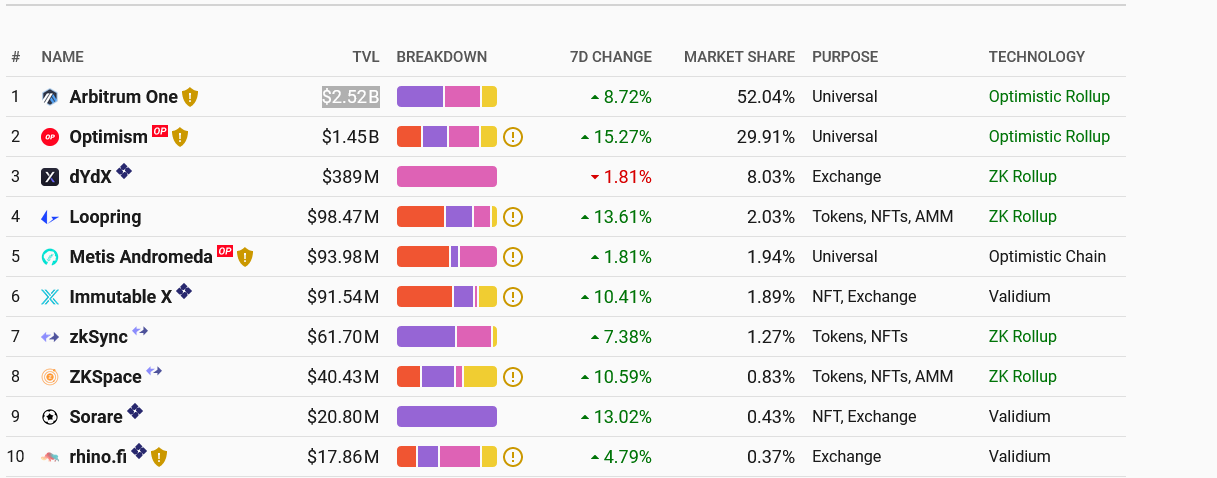Image resolution: width=1217 pixels, height=478 pixels.
Task: Click the Optimistic Rollup link for Arbitrum One
Action: [1049, 97]
